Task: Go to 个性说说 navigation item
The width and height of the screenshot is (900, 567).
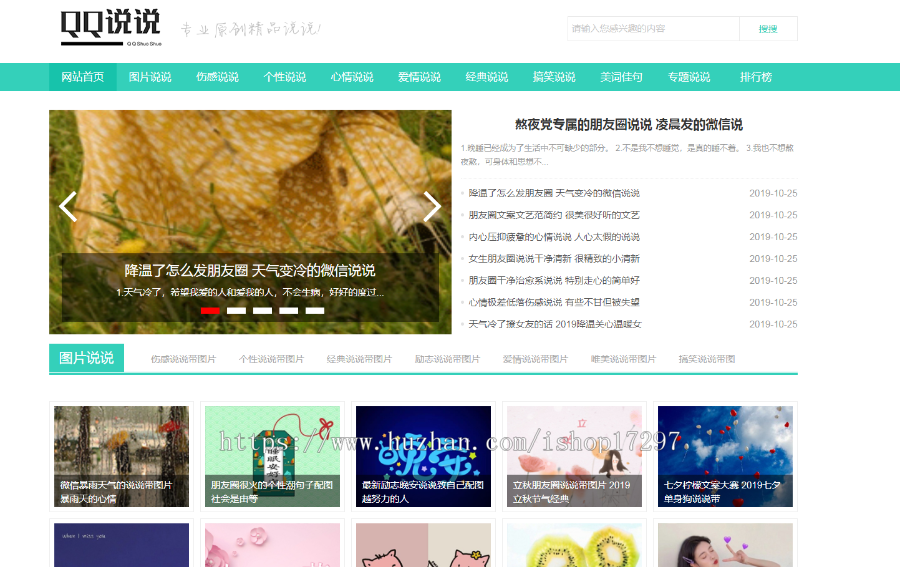Action: click(285, 77)
